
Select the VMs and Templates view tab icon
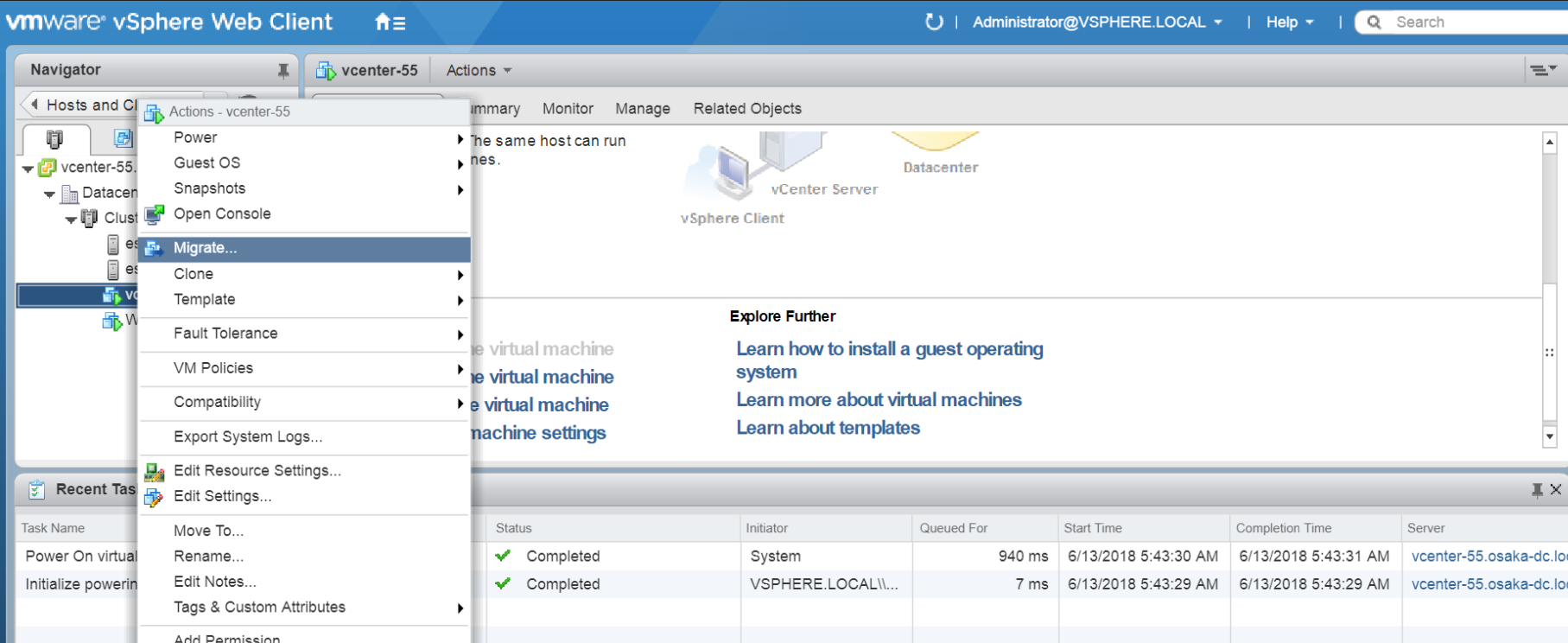pyautogui.click(x=123, y=138)
